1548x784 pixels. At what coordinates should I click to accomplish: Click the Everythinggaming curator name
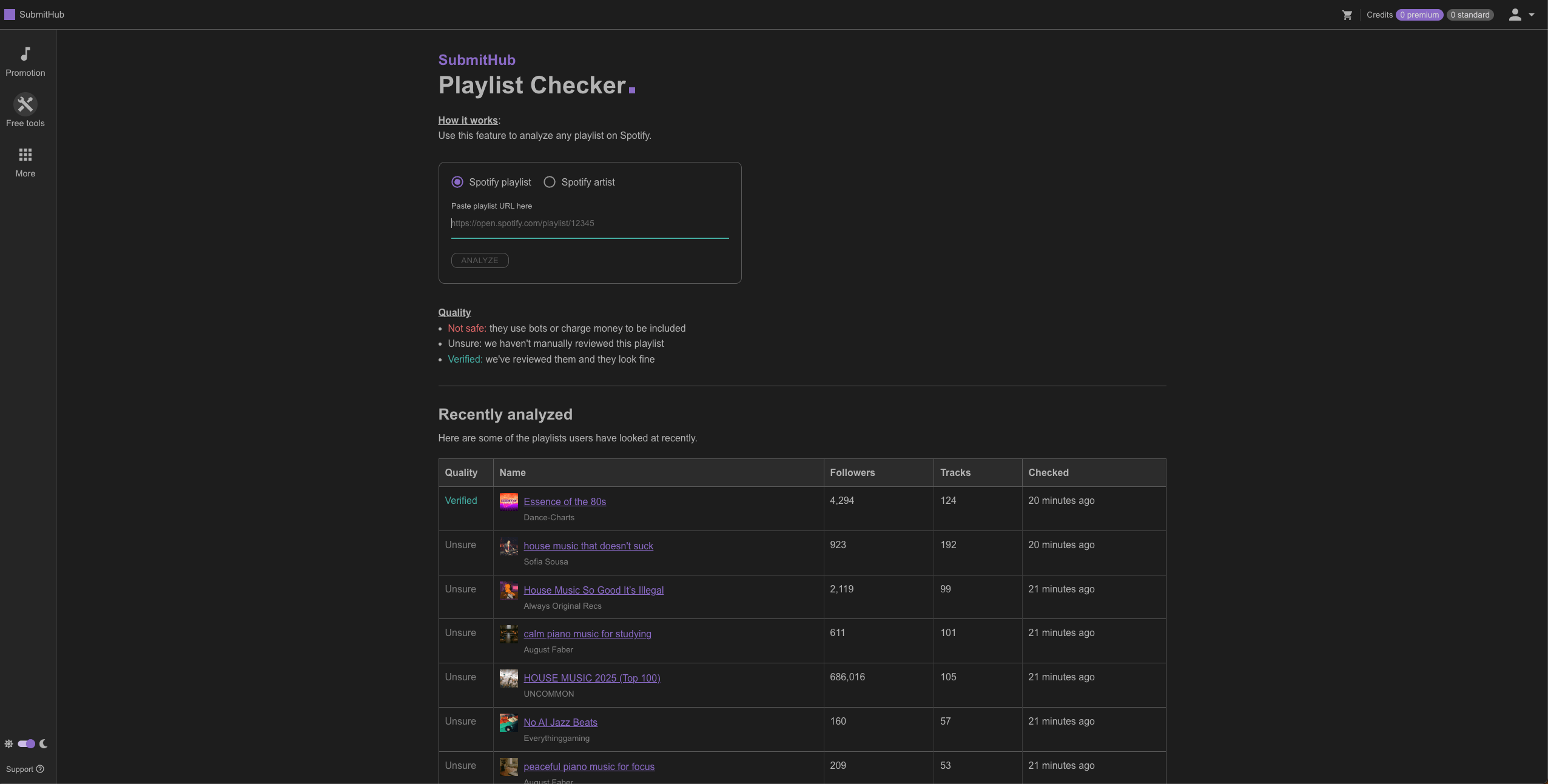coord(557,738)
